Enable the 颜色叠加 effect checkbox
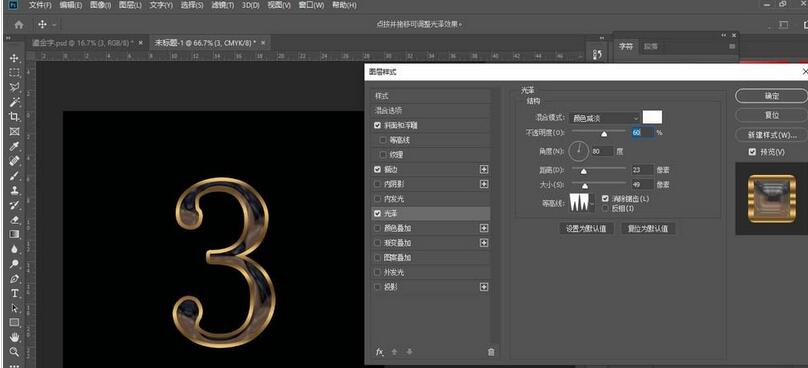Viewport: 808px width, 368px height. click(378, 228)
